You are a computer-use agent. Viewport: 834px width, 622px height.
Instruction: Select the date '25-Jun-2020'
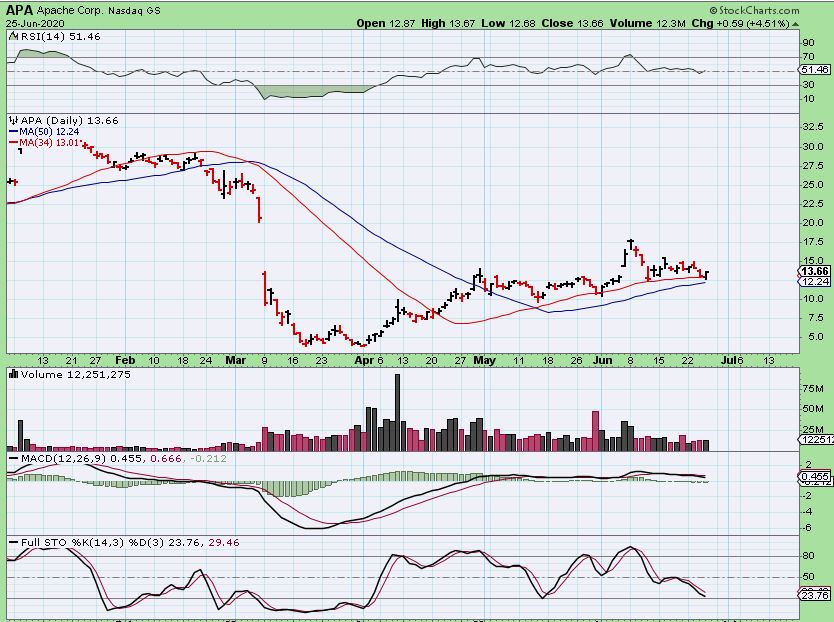click(35, 23)
